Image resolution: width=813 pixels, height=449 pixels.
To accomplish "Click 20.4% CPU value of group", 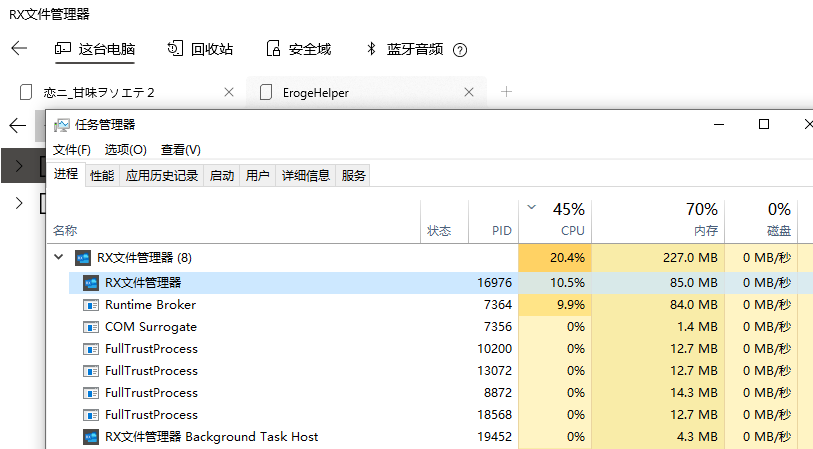I will click(567, 258).
